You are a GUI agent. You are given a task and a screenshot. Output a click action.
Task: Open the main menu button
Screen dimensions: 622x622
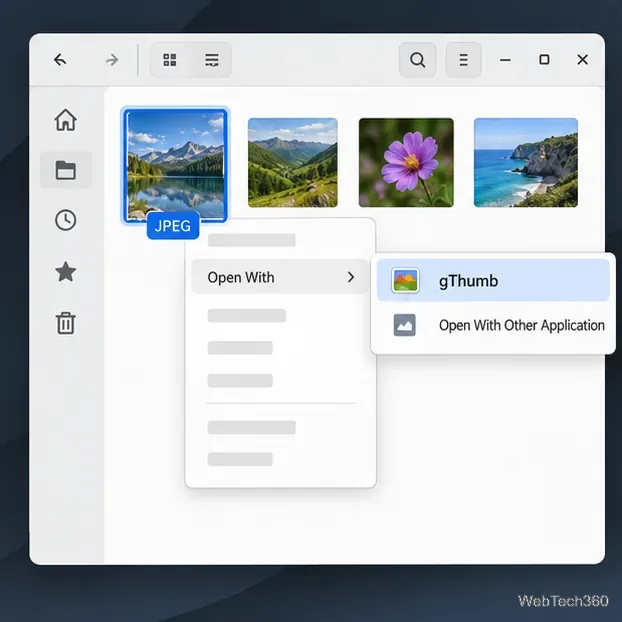[463, 60]
